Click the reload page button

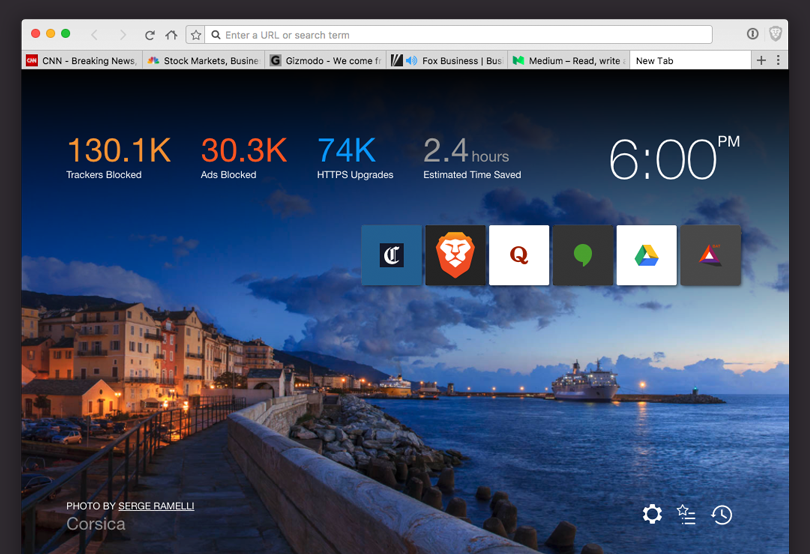pos(150,35)
